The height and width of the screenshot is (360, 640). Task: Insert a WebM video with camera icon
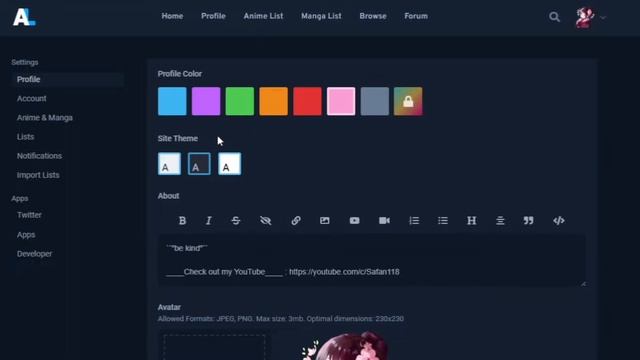pyautogui.click(x=384, y=221)
